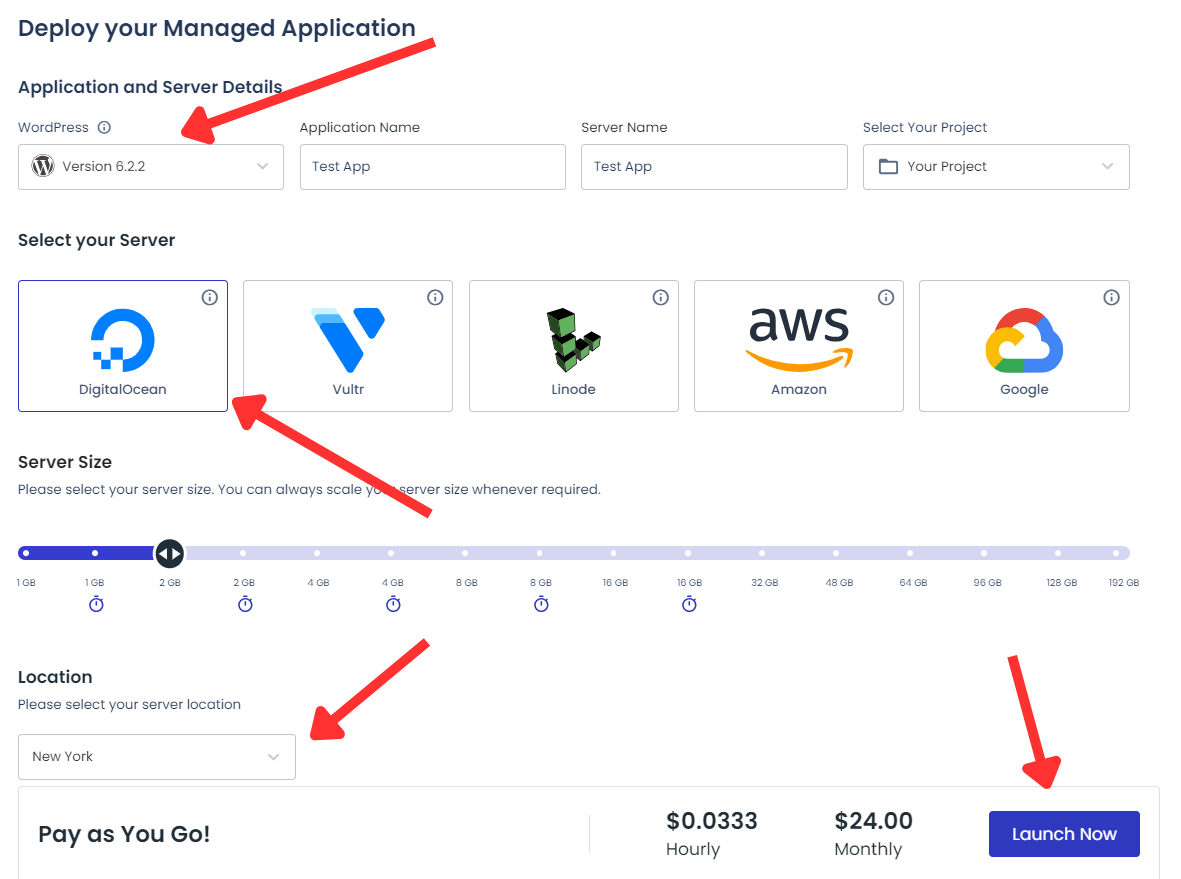The width and height of the screenshot is (1181, 879).
Task: Click the Launch Now button
Action: (x=1064, y=834)
